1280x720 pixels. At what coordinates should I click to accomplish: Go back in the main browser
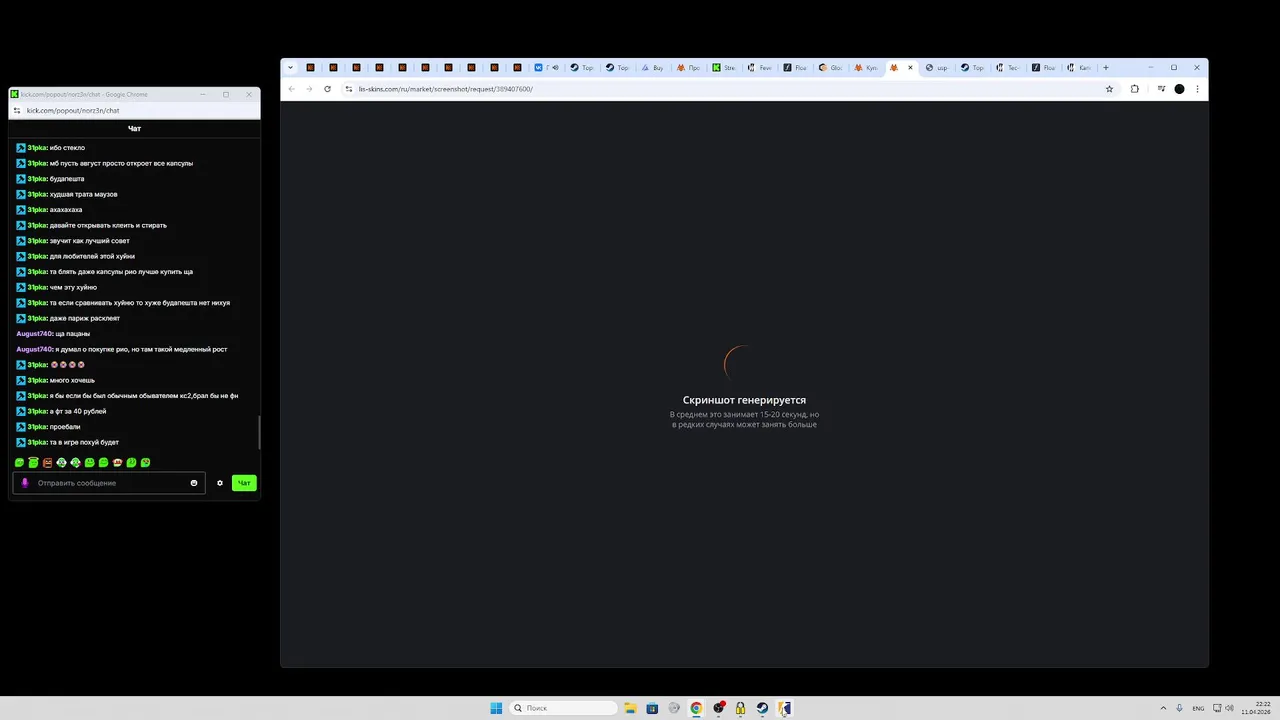point(291,89)
